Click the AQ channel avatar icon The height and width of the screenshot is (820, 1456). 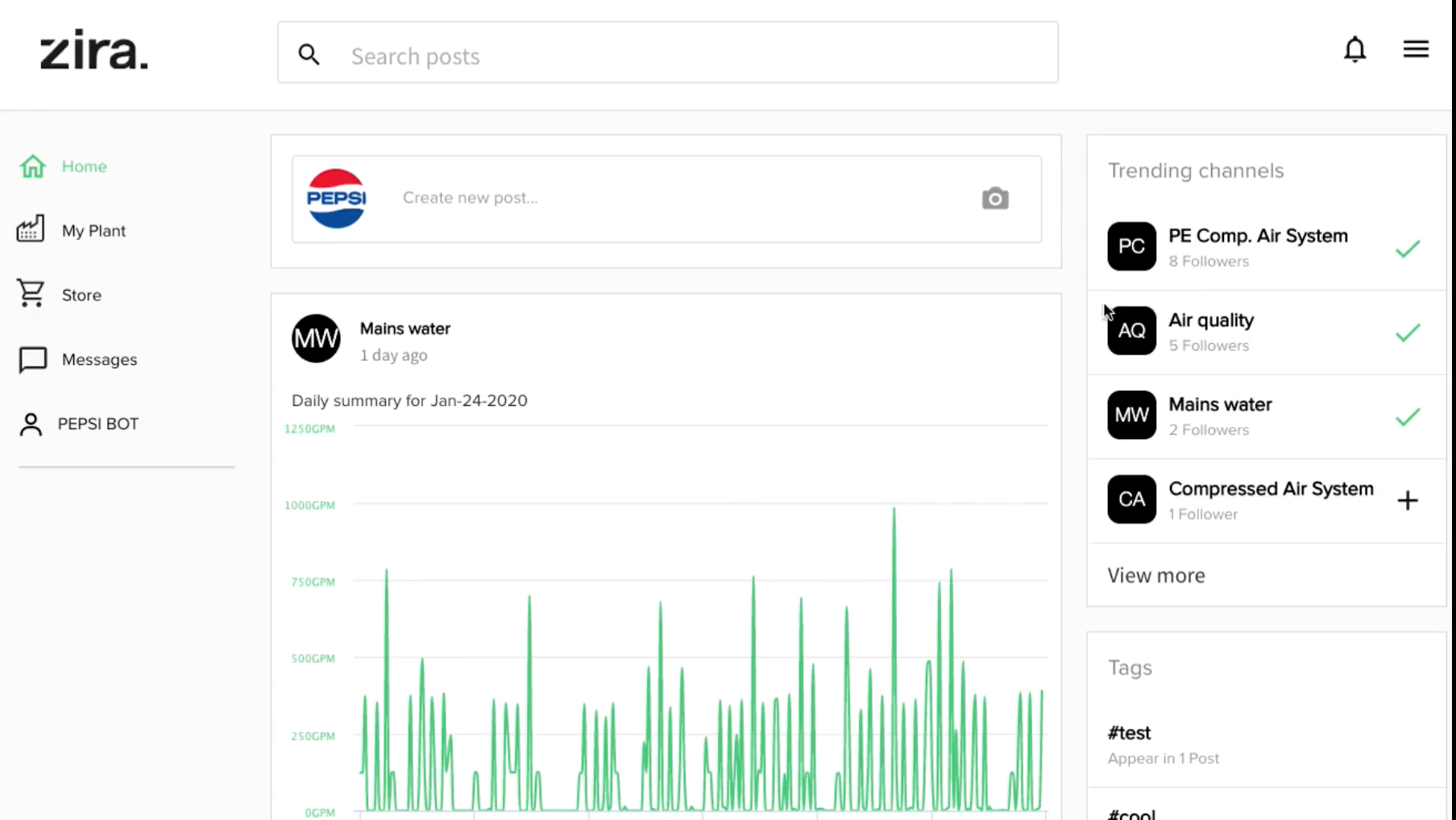(x=1131, y=331)
